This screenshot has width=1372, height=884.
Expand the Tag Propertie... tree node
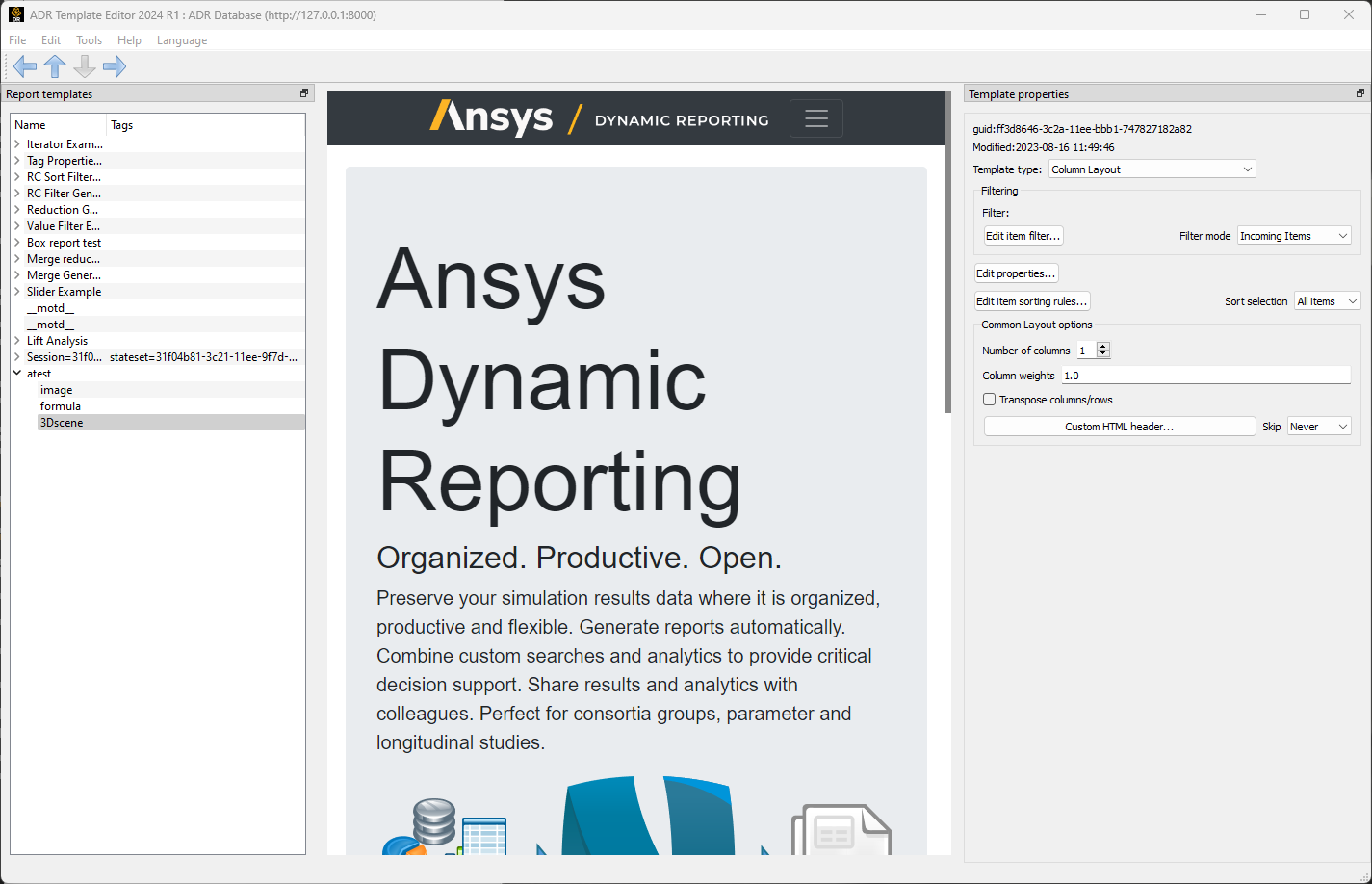[x=17, y=161]
